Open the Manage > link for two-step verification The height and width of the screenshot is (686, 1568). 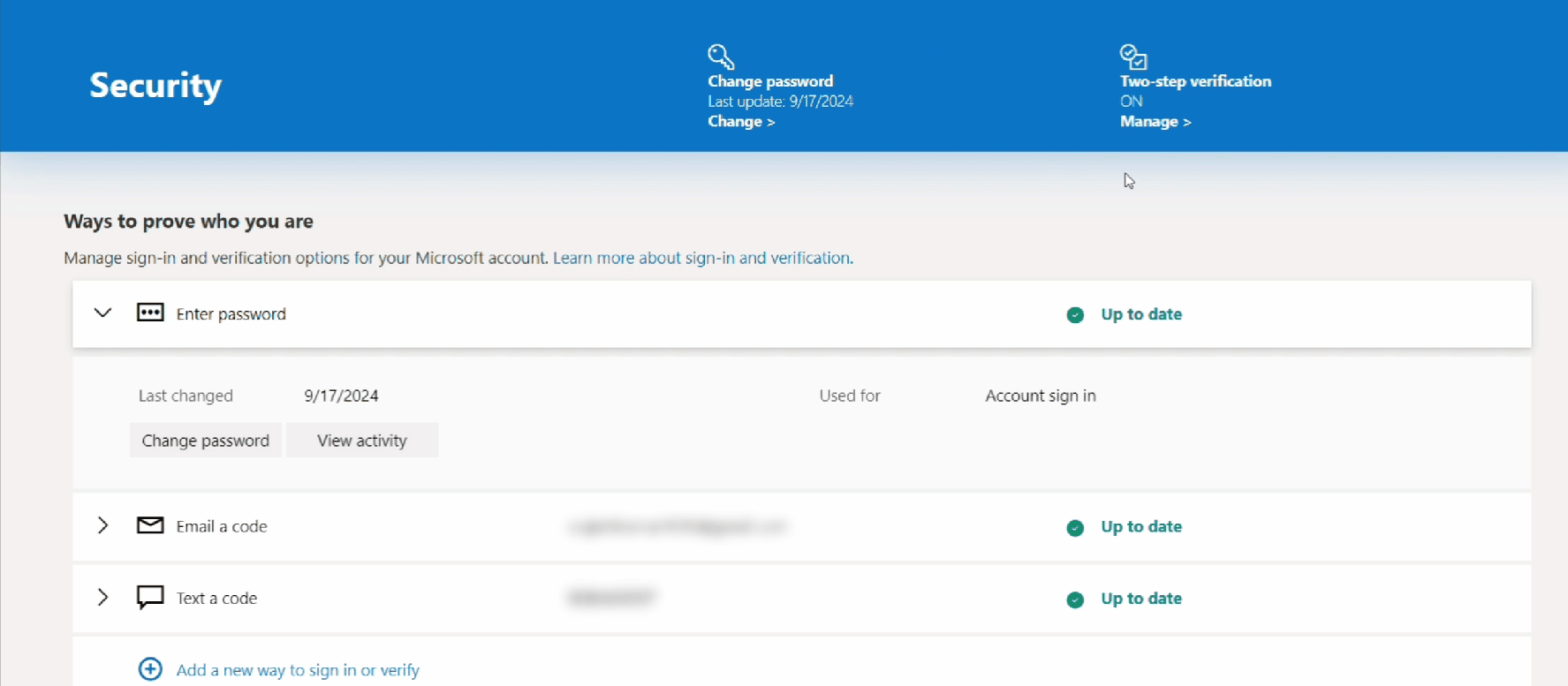pos(1155,122)
